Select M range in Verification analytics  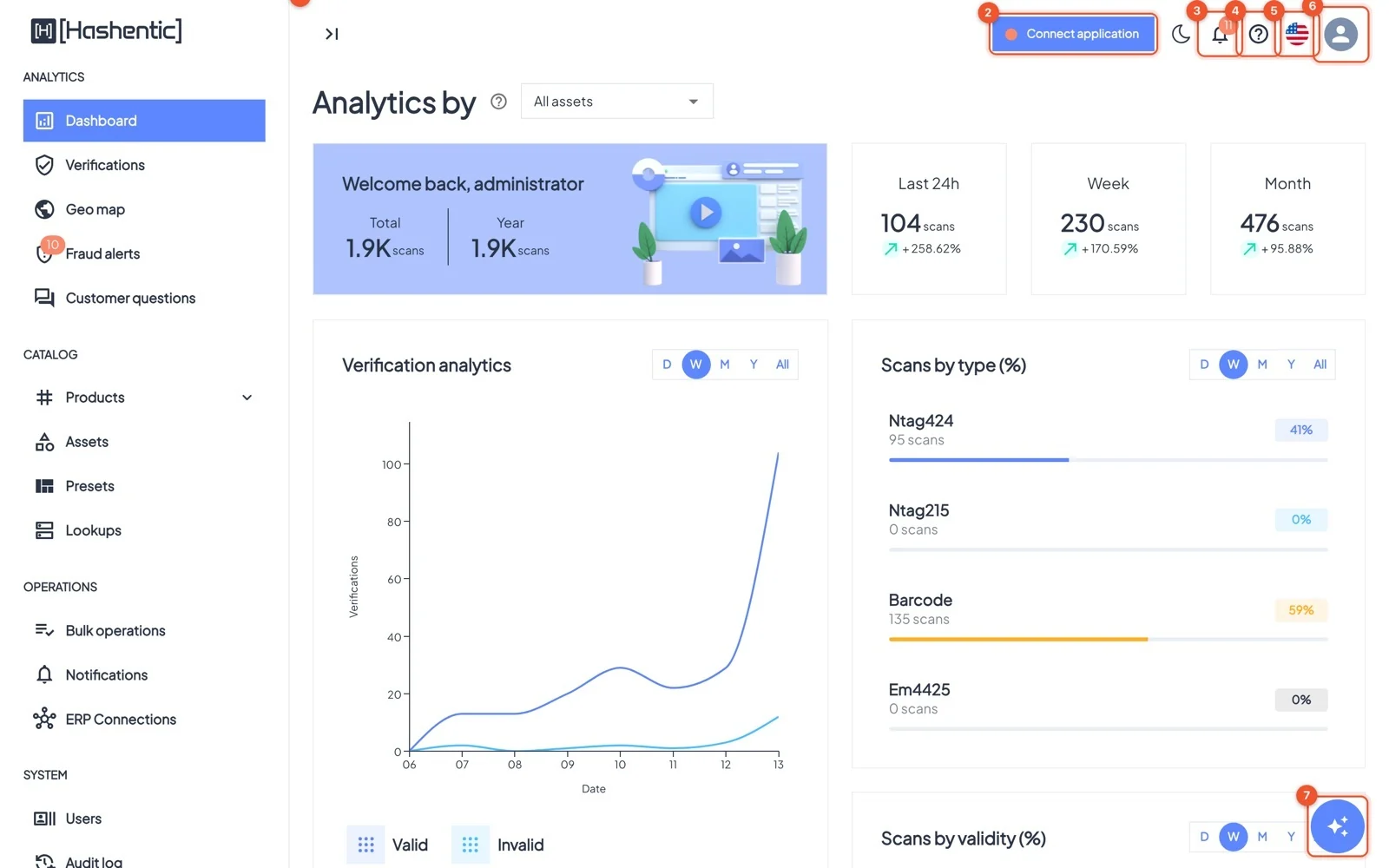click(x=725, y=365)
